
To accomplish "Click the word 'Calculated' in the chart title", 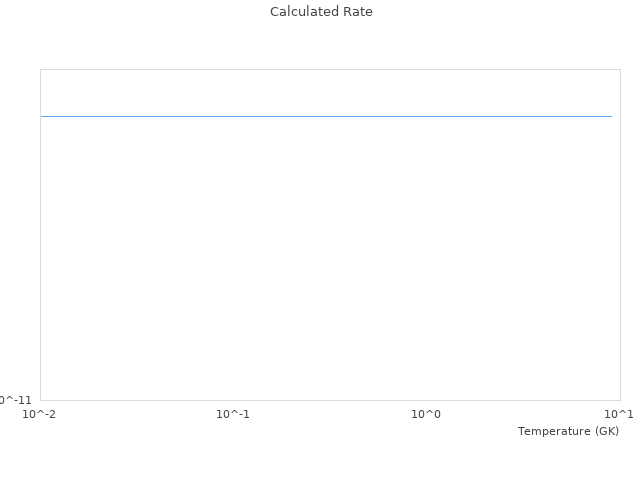I will 305,12.
